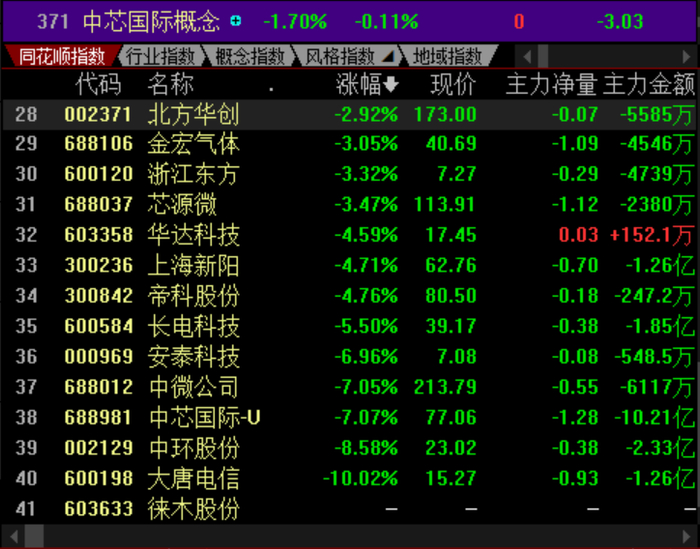Image resolution: width=700 pixels, height=549 pixels.
Task: Open the 地域指数 tab
Action: point(447,56)
